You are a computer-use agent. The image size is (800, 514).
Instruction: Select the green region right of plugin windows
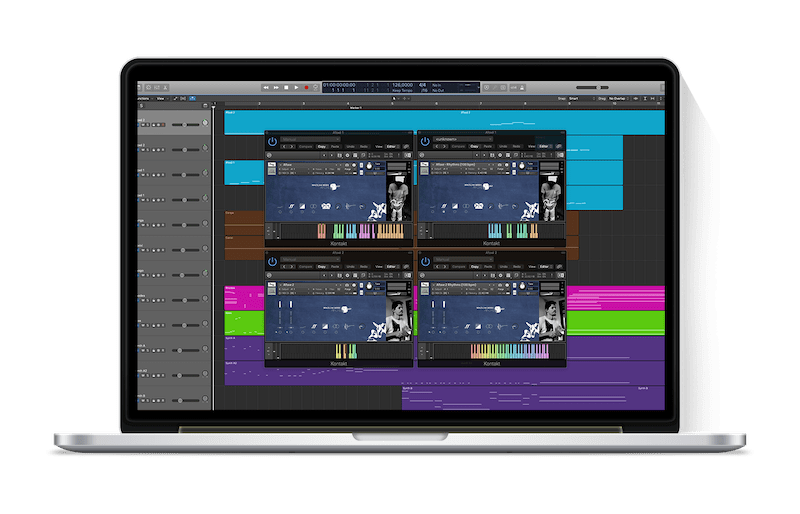pos(615,323)
